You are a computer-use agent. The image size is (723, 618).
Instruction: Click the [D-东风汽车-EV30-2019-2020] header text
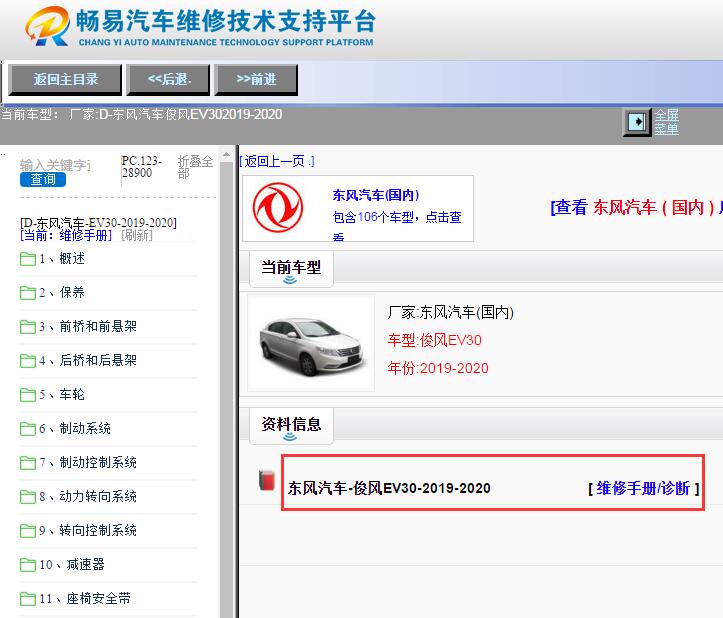click(98, 223)
